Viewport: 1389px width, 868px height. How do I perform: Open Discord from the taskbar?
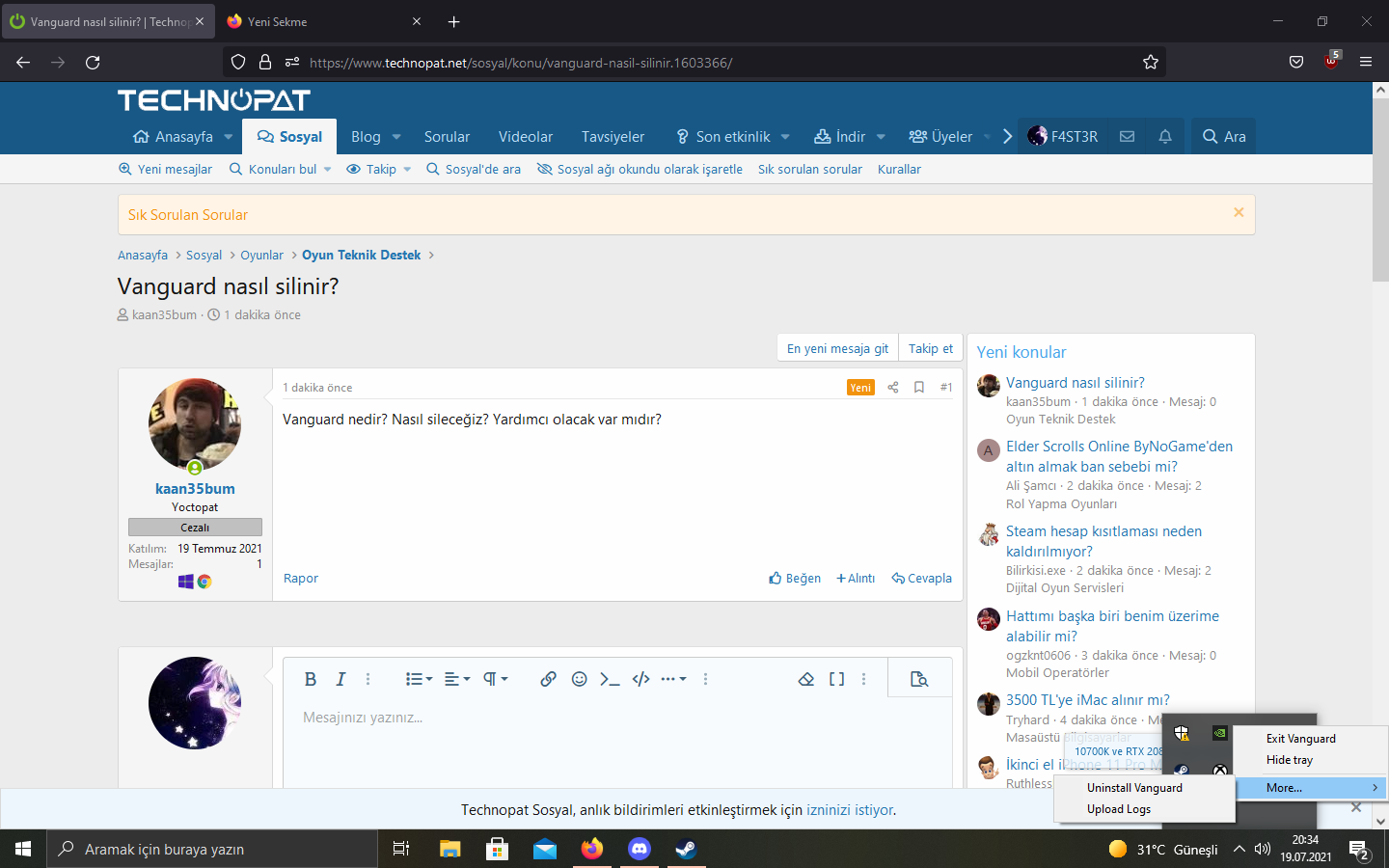(640, 849)
